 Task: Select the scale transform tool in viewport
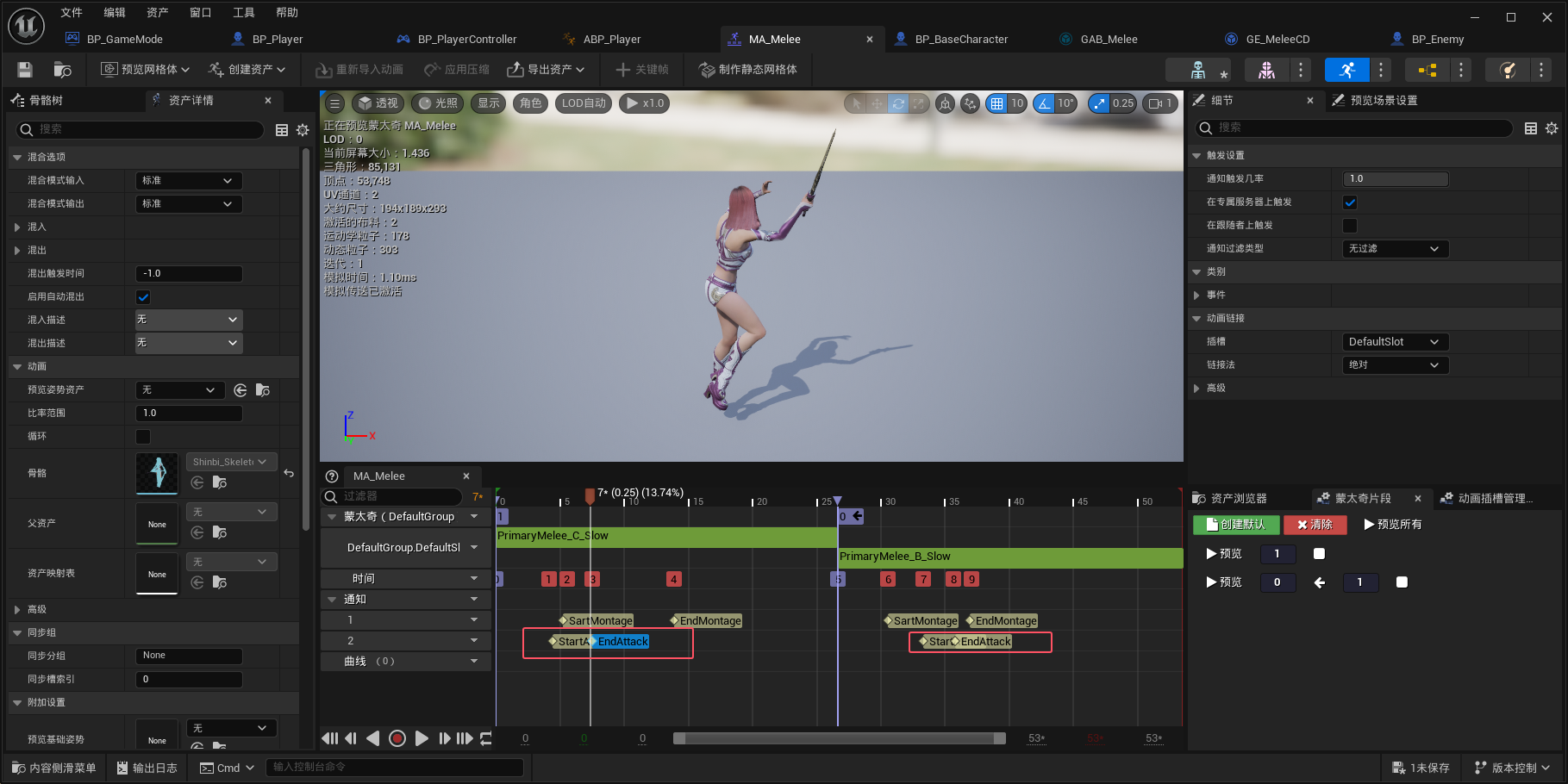pyautogui.click(x=919, y=103)
